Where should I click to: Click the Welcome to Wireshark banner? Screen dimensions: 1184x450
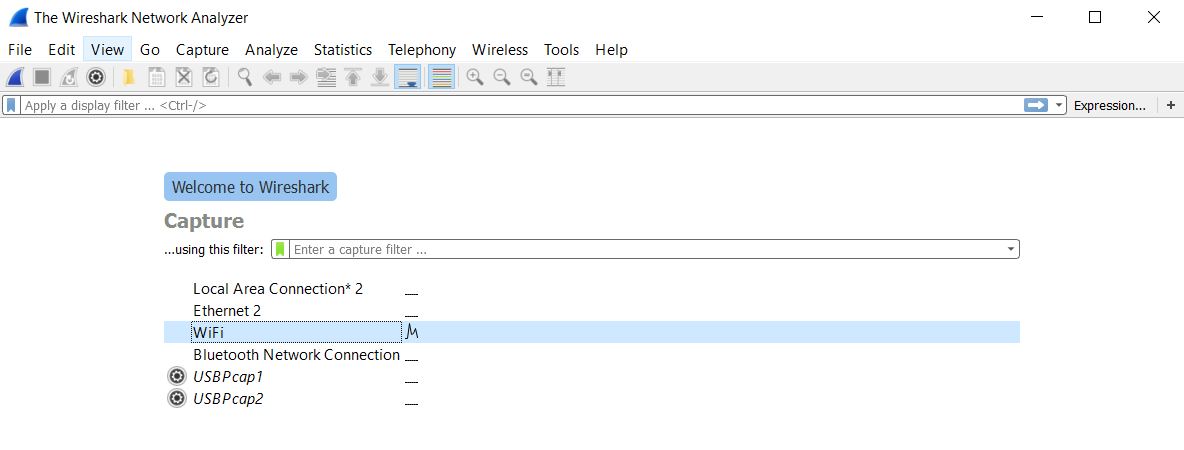pyautogui.click(x=250, y=186)
